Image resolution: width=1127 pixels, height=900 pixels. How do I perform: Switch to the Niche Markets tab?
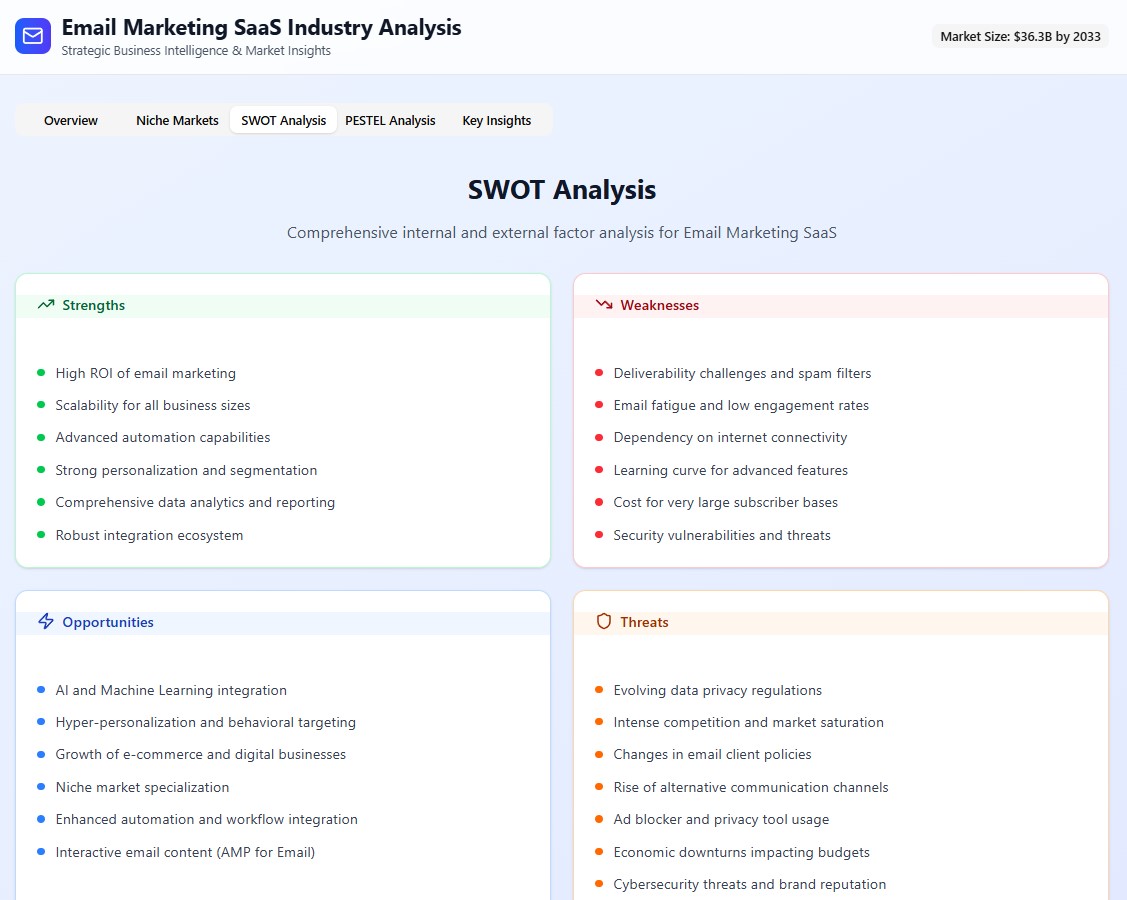tap(177, 120)
